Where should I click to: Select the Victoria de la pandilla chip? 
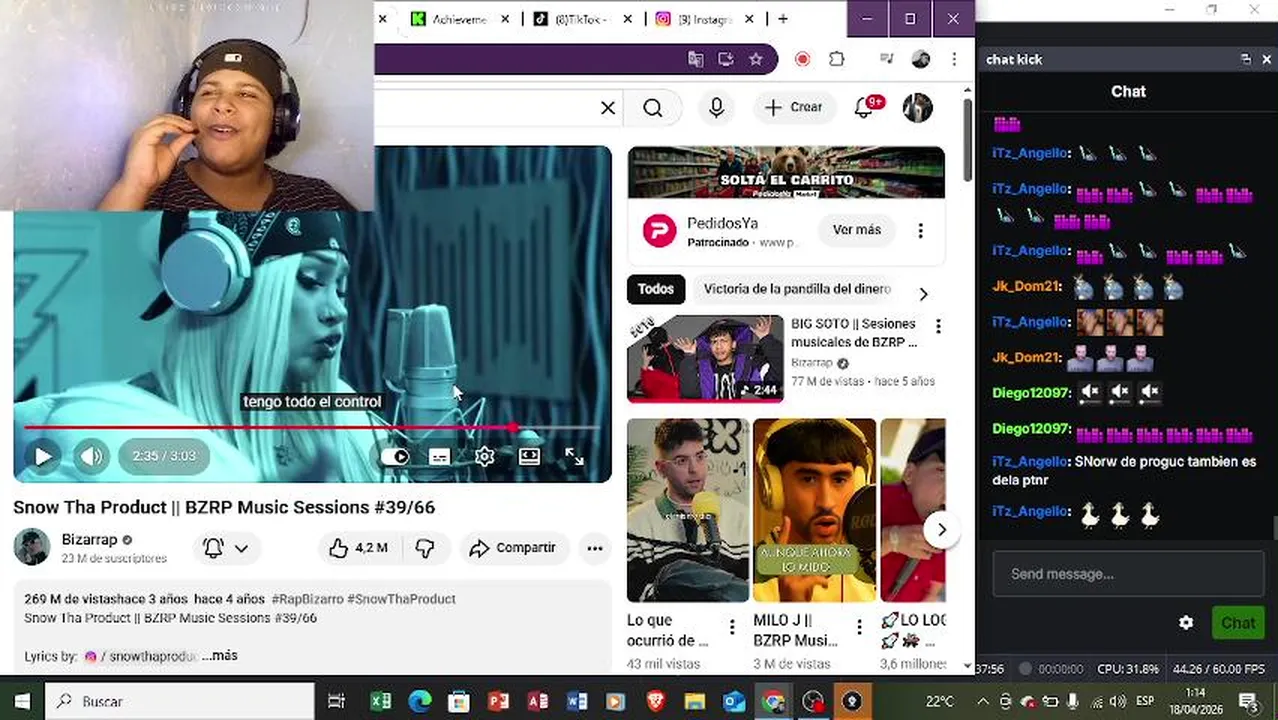(x=797, y=289)
